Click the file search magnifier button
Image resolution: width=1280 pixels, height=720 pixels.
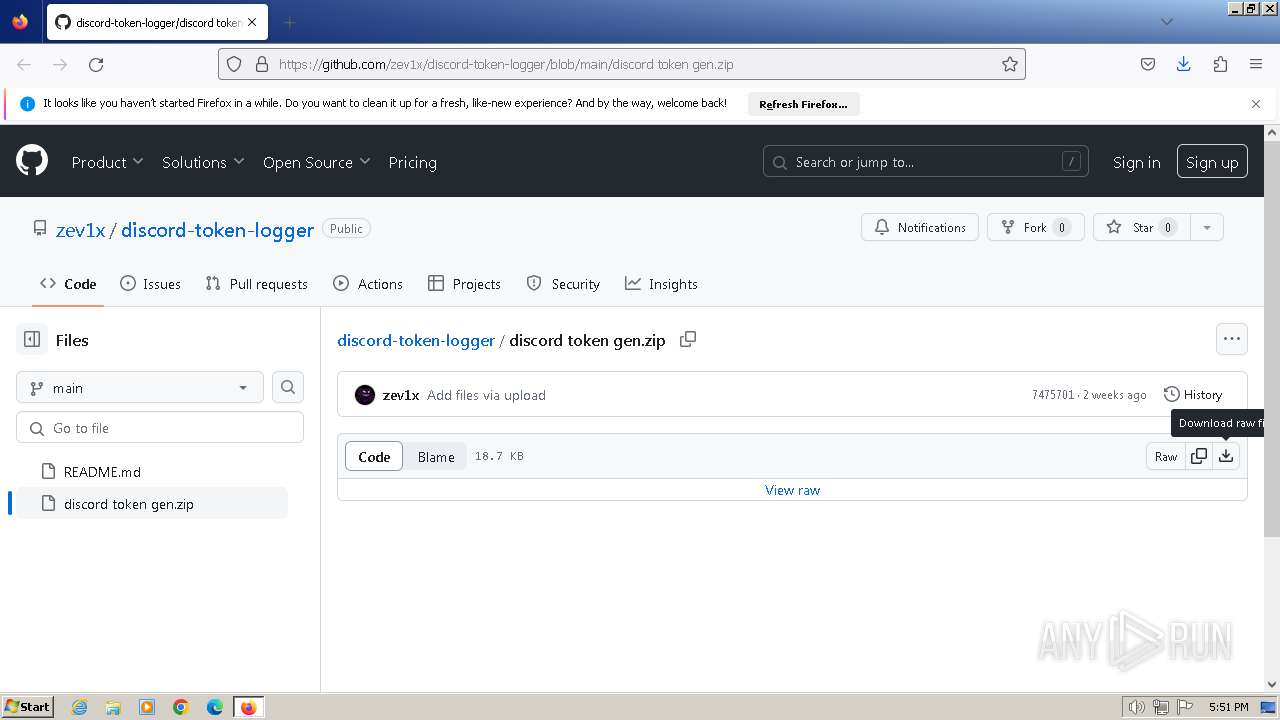point(288,387)
